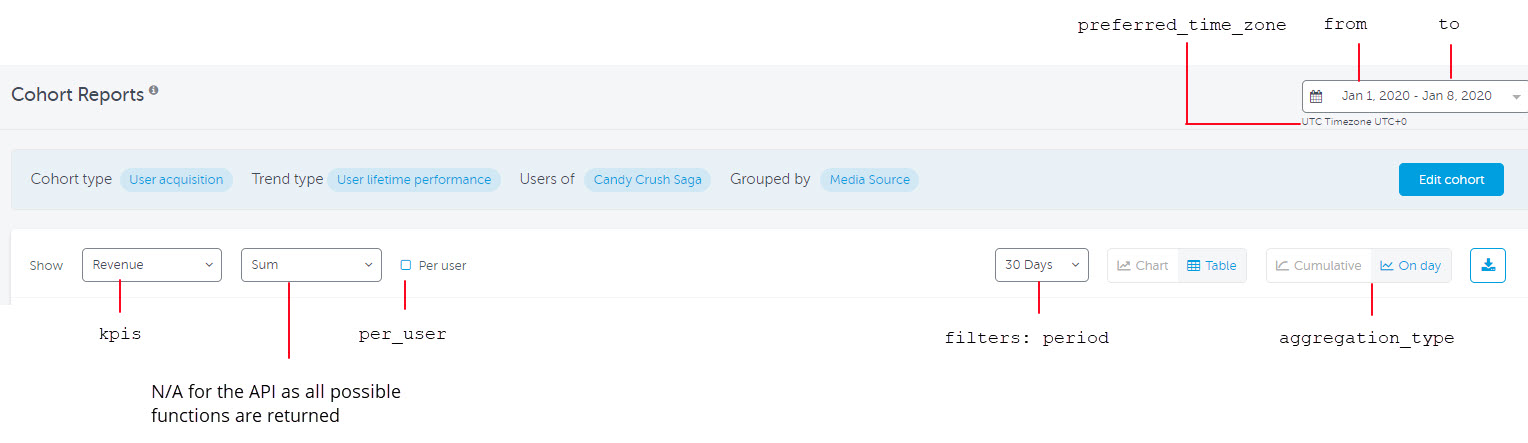This screenshot has height=443, width=1528.
Task: Click the info icon beside Cohort Reports
Action: (x=154, y=91)
